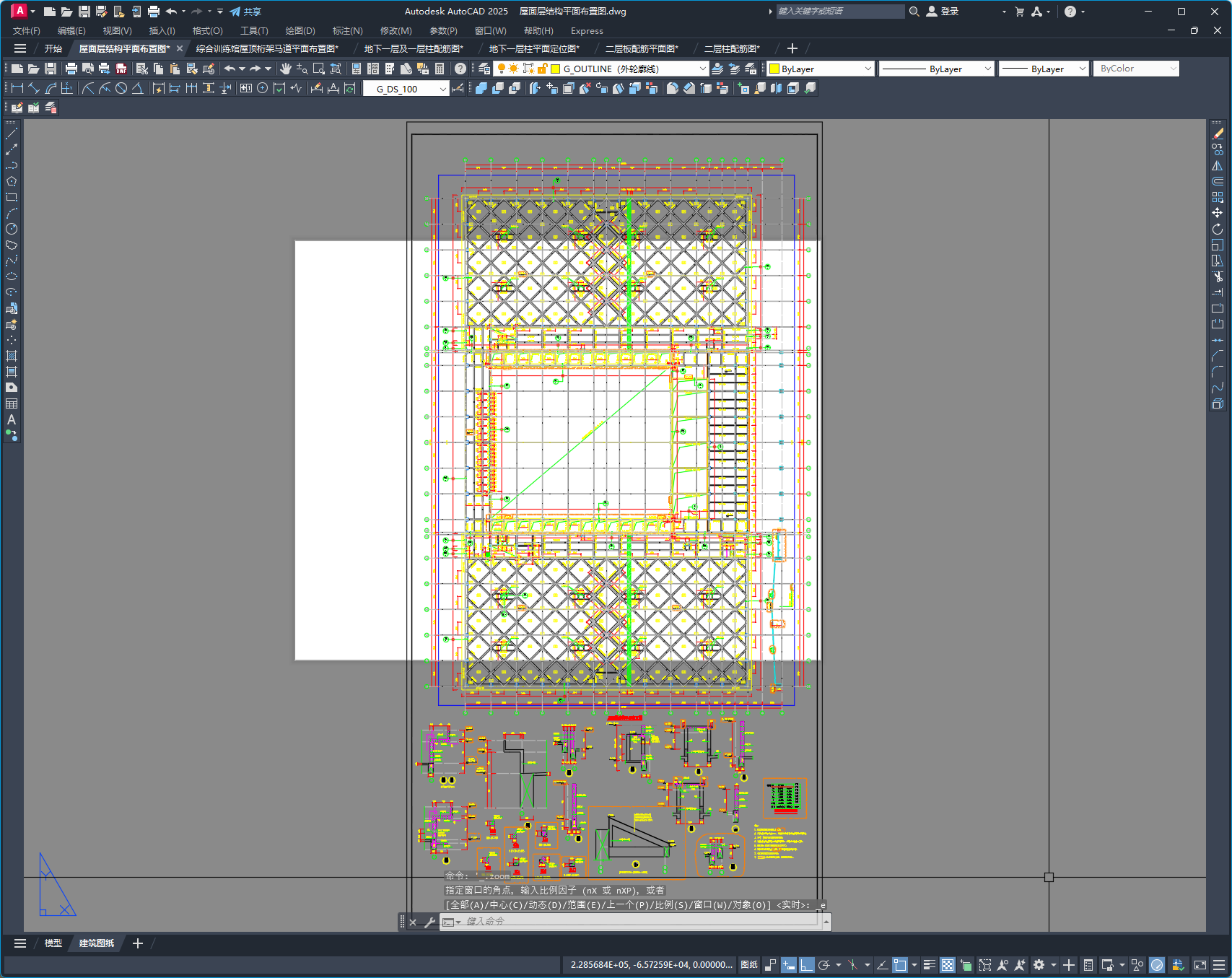This screenshot has height=978, width=1232.
Task: Add a new layout with plus button
Action: pyautogui.click(x=138, y=943)
